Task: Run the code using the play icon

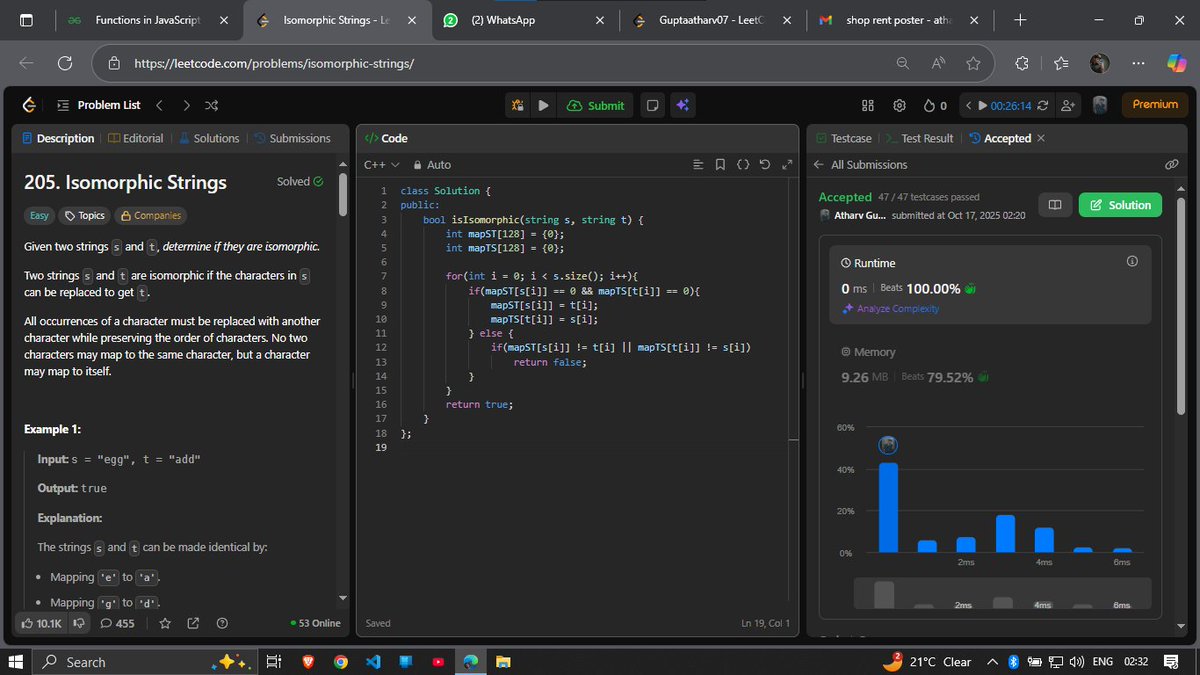Action: click(x=543, y=104)
